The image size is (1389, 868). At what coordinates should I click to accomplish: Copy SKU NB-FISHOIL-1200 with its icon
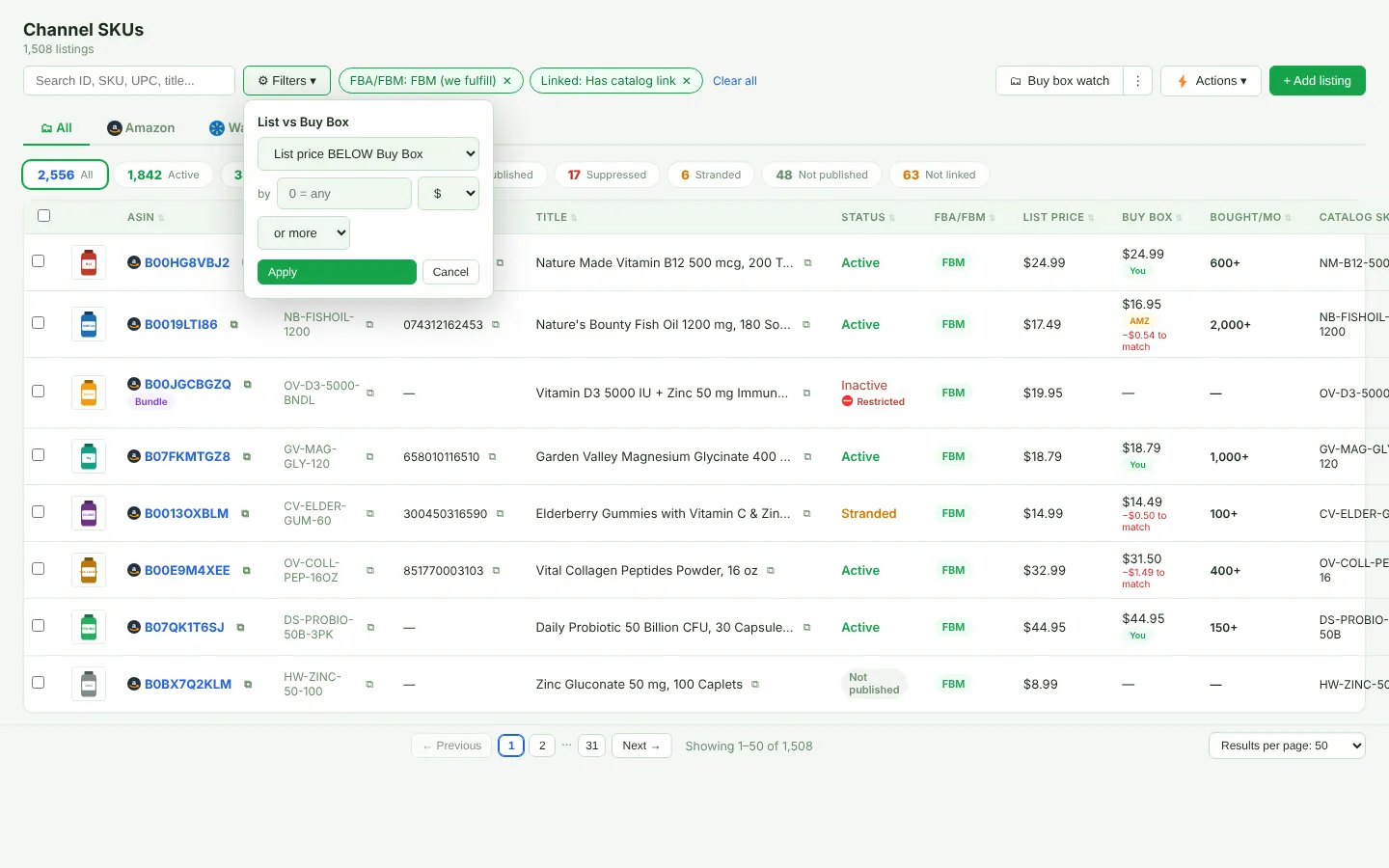point(369,325)
